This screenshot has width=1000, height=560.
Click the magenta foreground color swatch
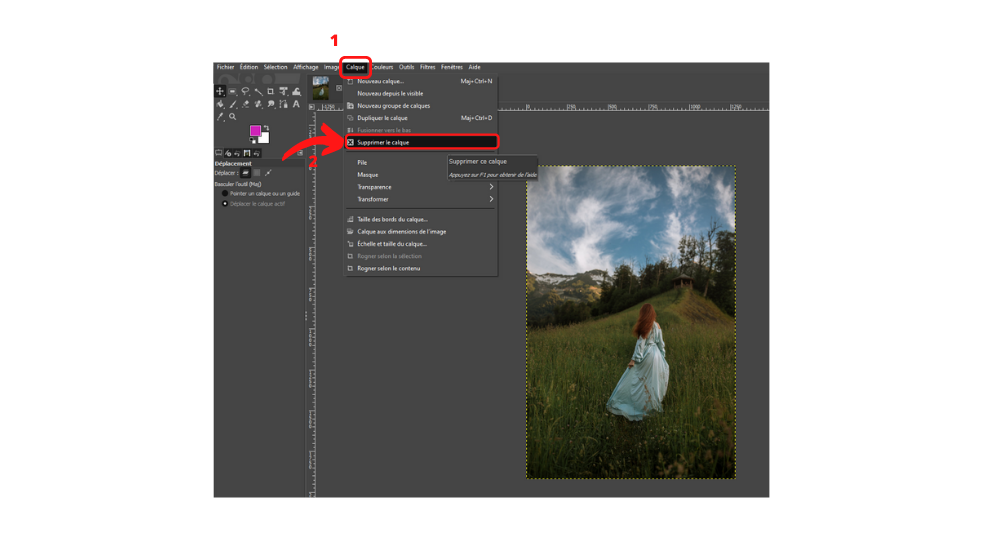pyautogui.click(x=255, y=130)
